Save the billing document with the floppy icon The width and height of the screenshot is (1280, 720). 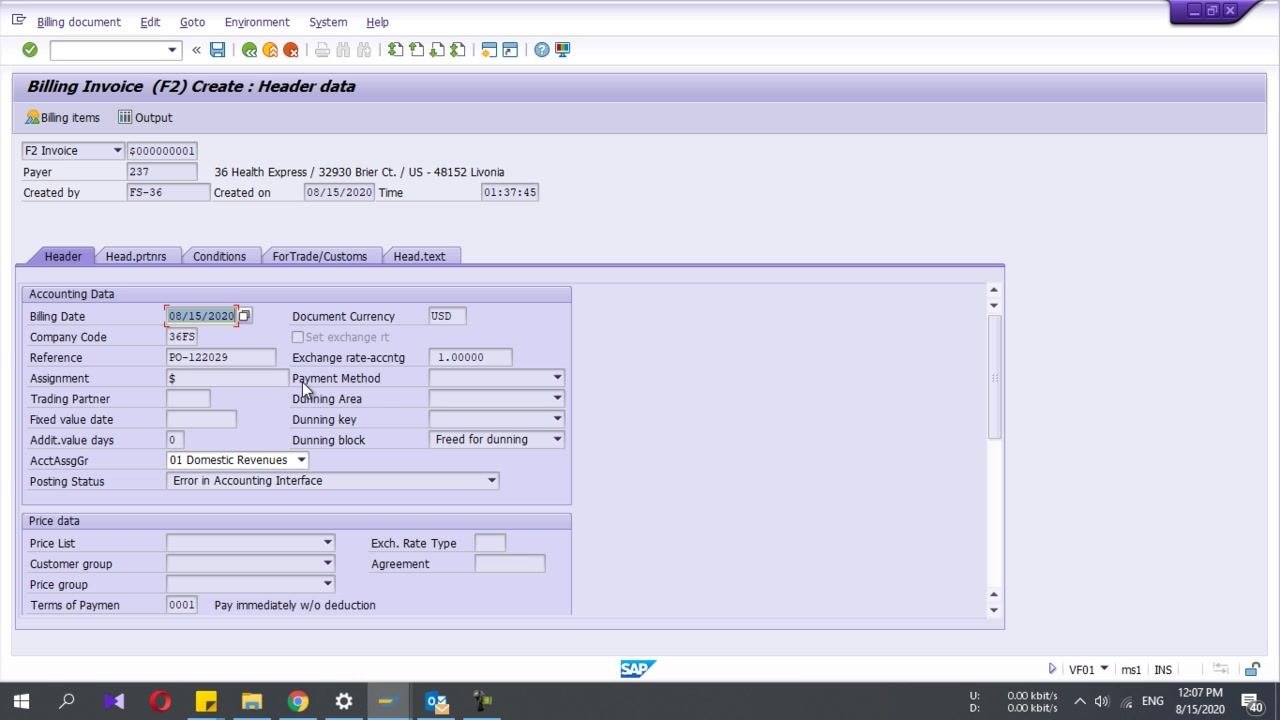coord(217,50)
